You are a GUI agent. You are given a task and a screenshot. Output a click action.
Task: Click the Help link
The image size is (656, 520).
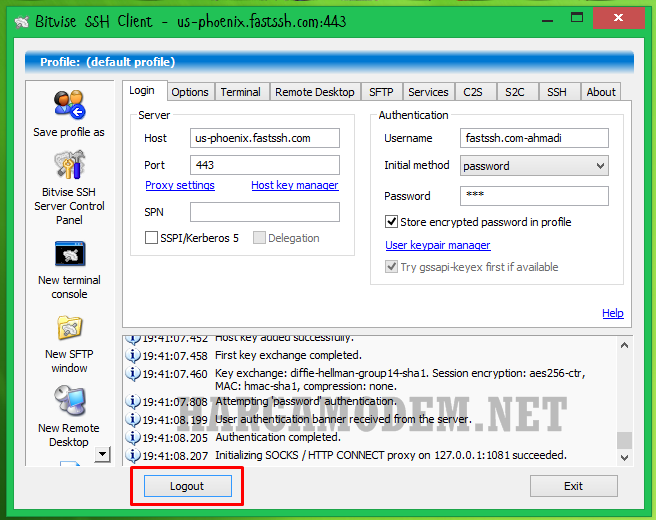coord(613,313)
